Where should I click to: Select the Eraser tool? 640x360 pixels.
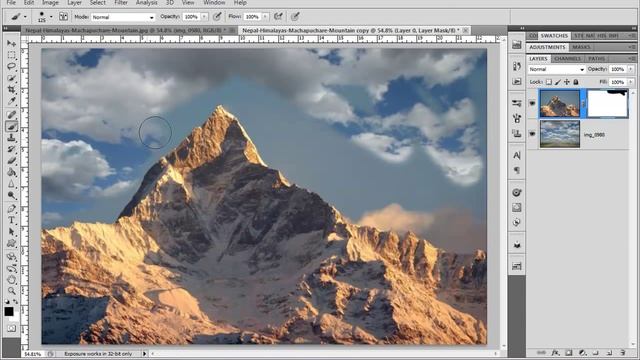click(x=11, y=161)
